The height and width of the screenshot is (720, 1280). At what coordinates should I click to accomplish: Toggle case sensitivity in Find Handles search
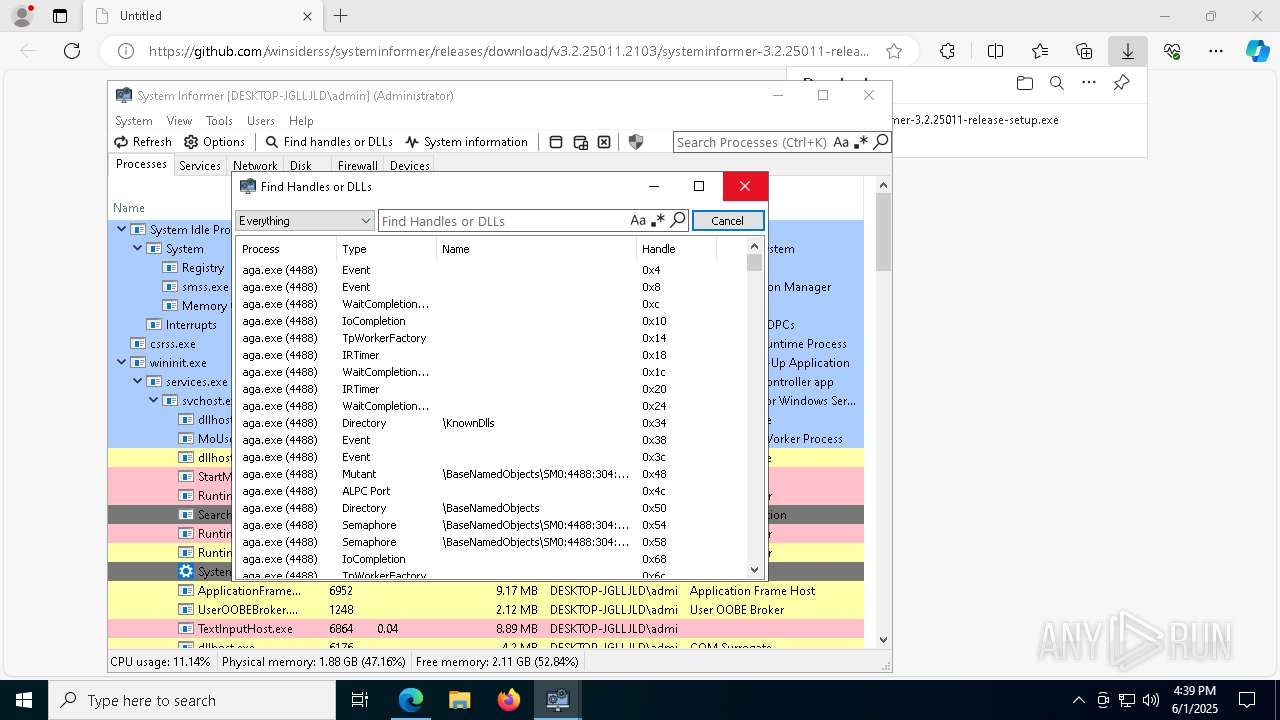[x=638, y=220]
